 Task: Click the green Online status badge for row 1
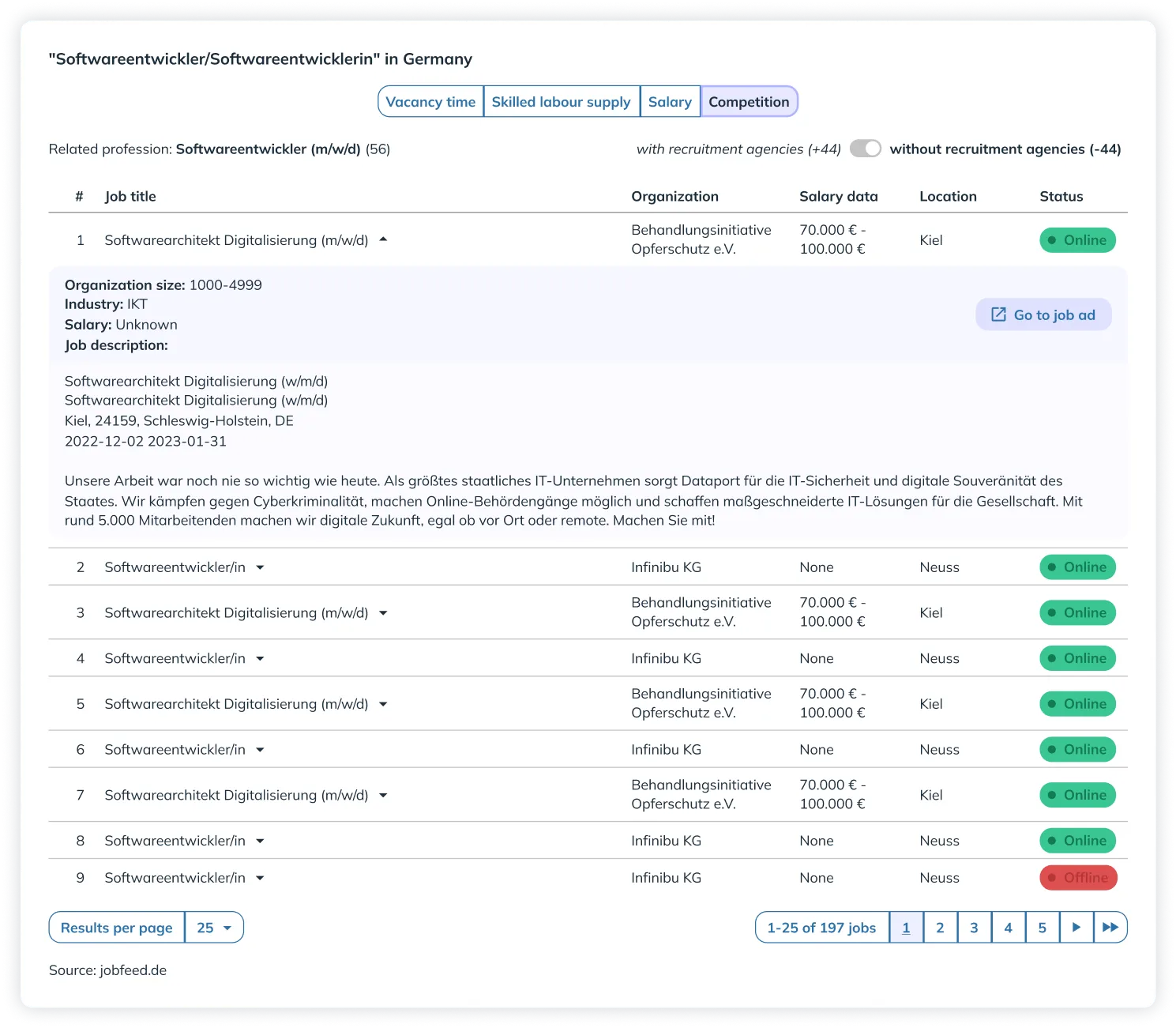click(1076, 240)
